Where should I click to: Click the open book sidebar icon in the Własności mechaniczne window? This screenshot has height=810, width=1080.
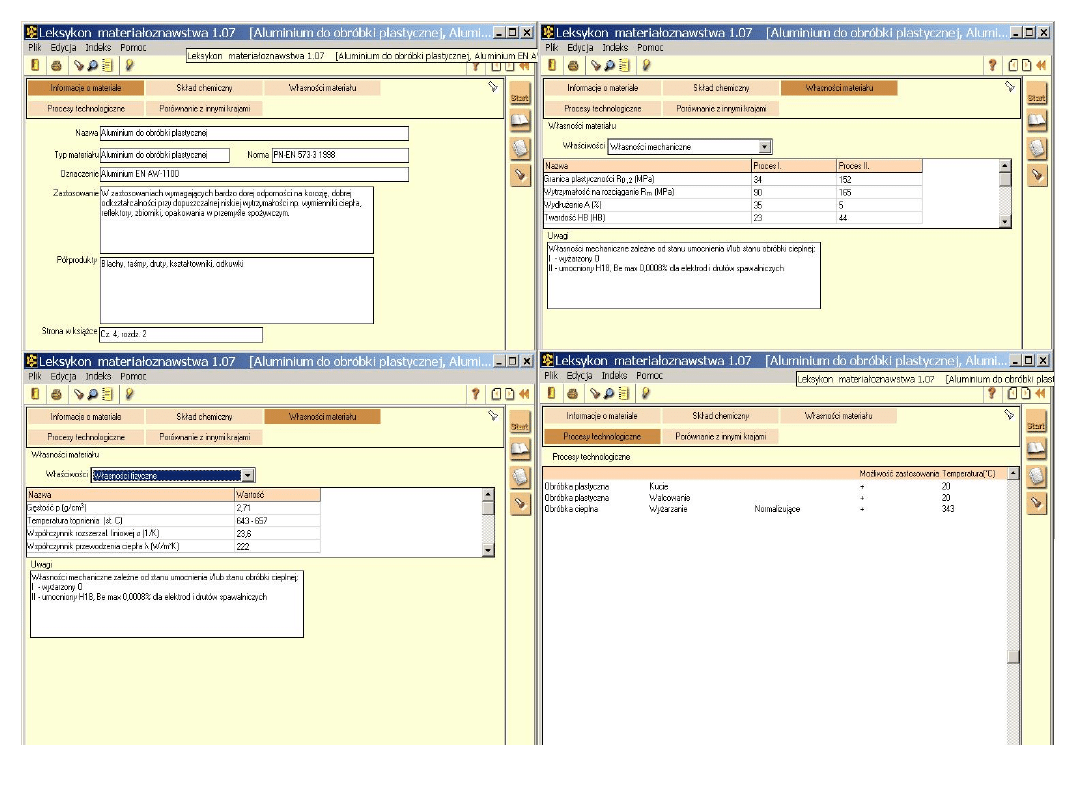click(1036, 121)
